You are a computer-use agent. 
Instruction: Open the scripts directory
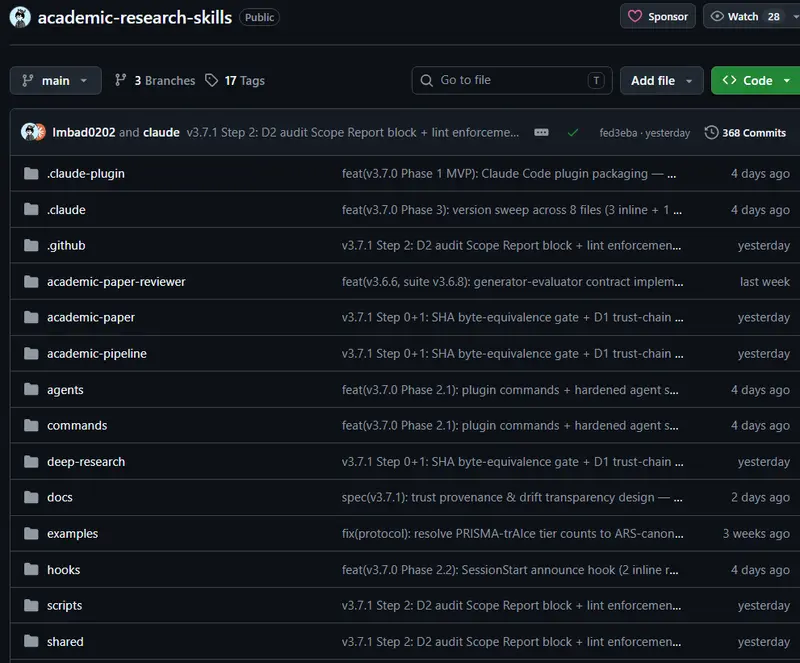tap(64, 606)
